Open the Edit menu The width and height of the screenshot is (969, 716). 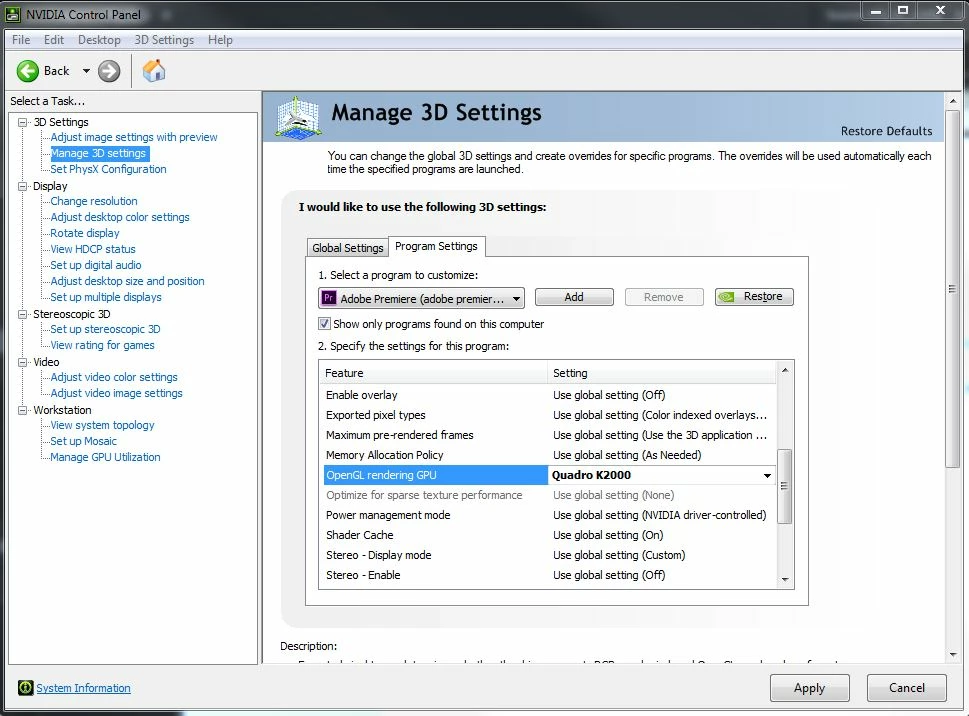(x=54, y=40)
